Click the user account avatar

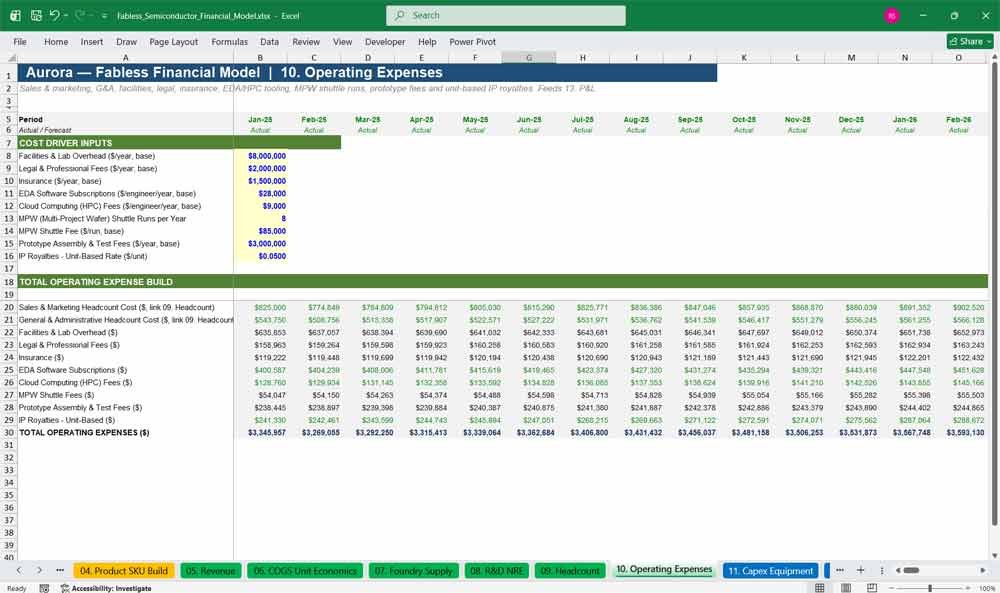pos(892,15)
